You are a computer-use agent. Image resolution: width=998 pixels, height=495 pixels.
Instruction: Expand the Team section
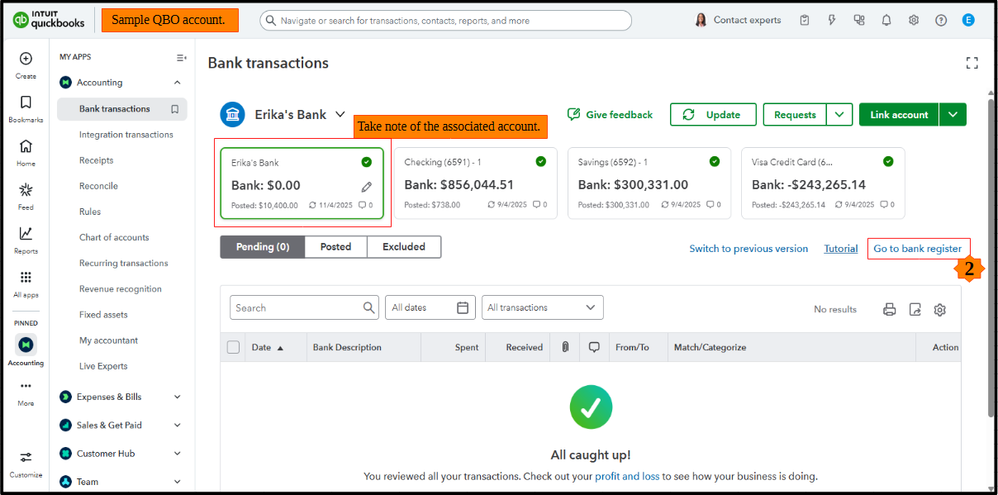(x=178, y=482)
